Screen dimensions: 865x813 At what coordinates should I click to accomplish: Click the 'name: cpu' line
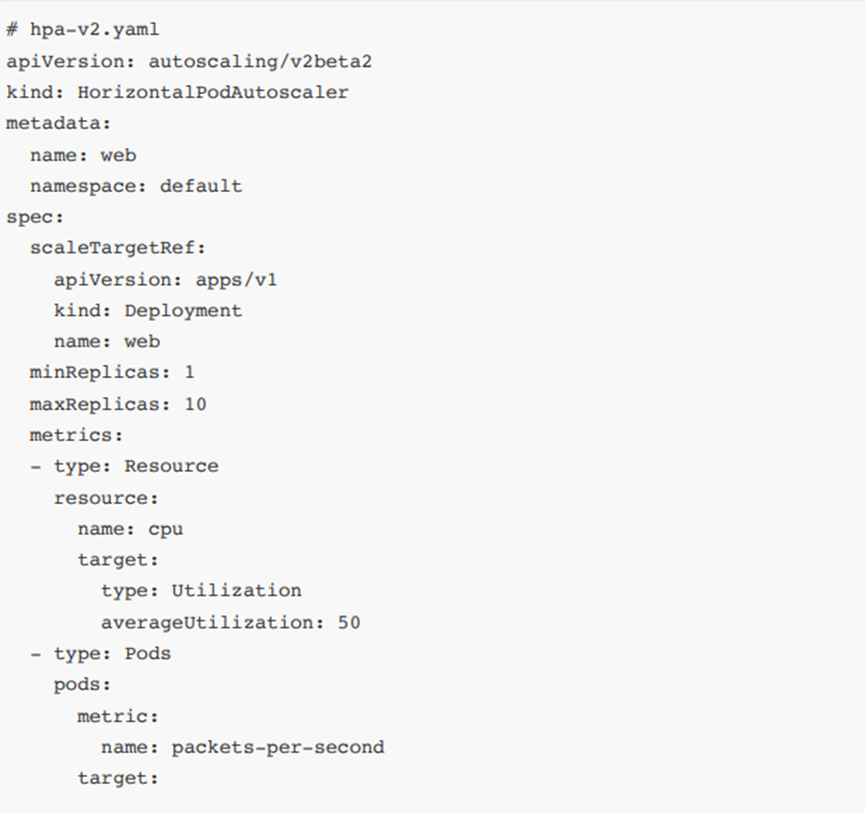(130, 529)
